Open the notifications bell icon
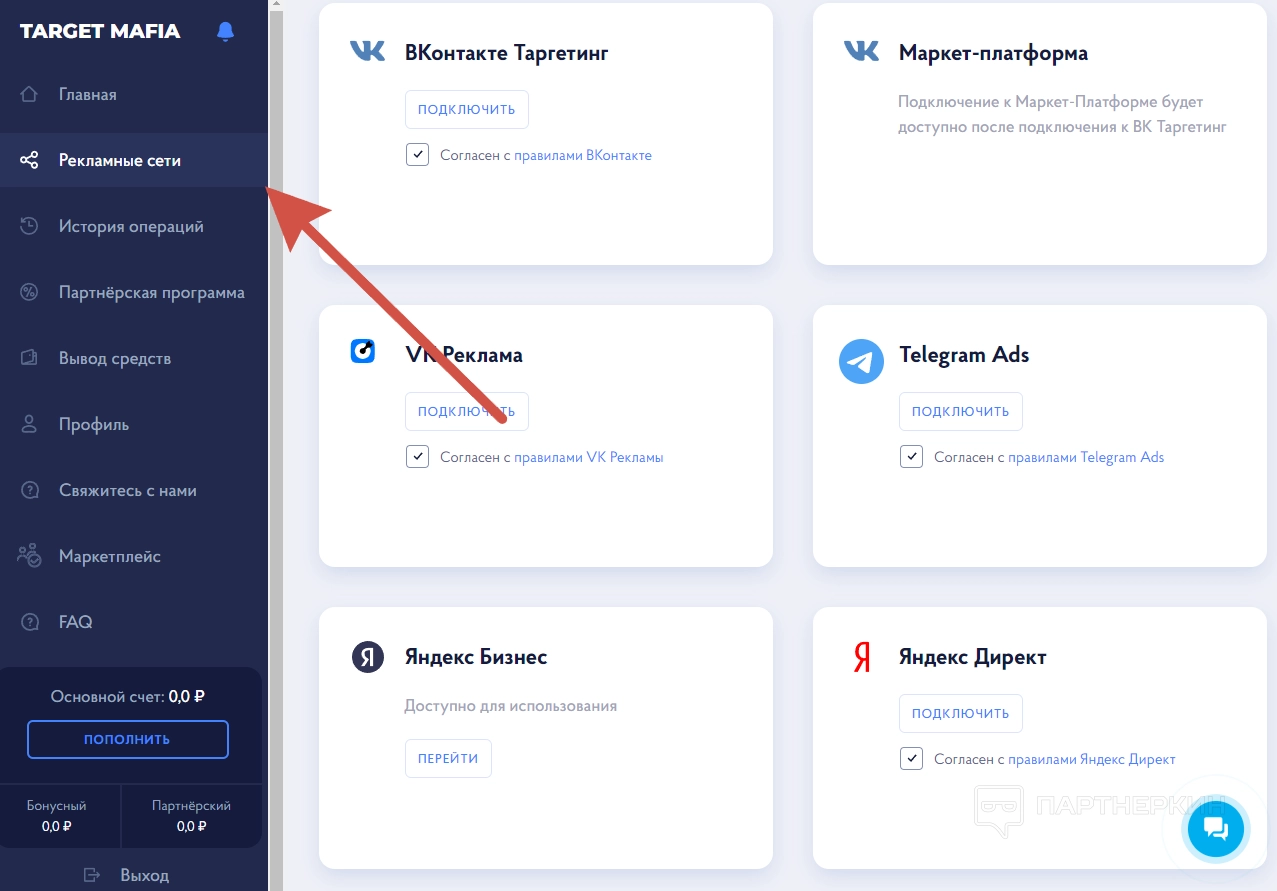The width and height of the screenshot is (1277, 891). (226, 31)
